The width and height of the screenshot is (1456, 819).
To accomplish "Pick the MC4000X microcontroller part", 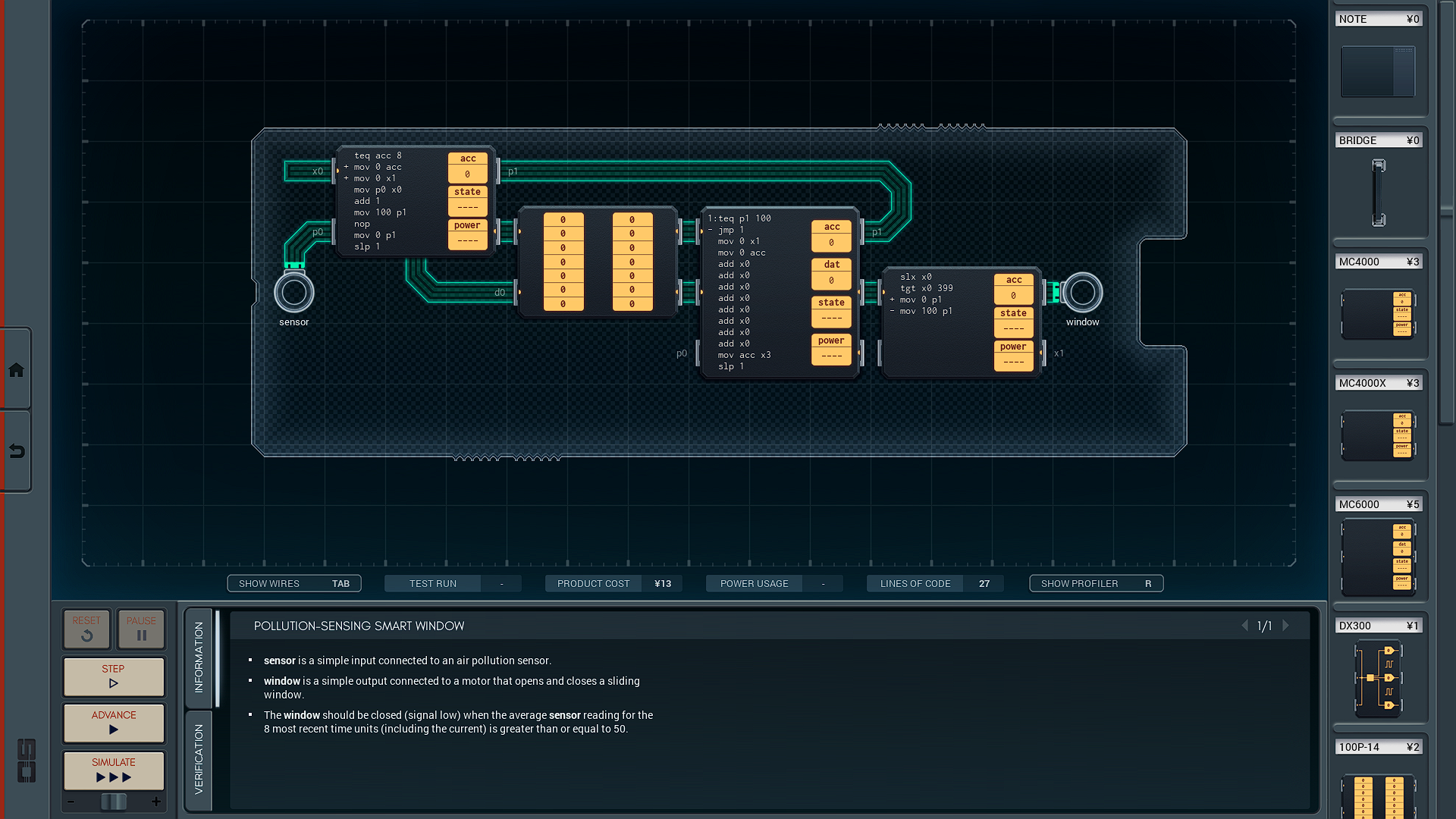I will coord(1378,435).
